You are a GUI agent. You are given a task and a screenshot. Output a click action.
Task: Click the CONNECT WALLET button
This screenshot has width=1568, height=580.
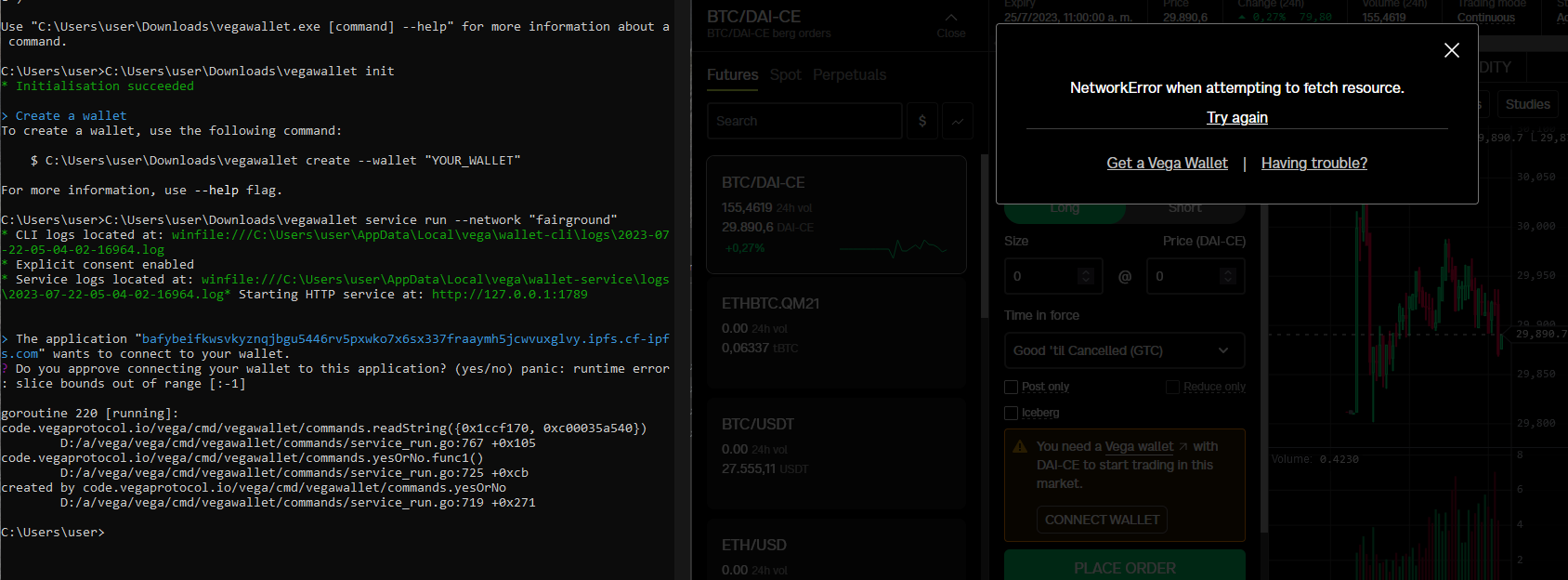pyautogui.click(x=1102, y=520)
